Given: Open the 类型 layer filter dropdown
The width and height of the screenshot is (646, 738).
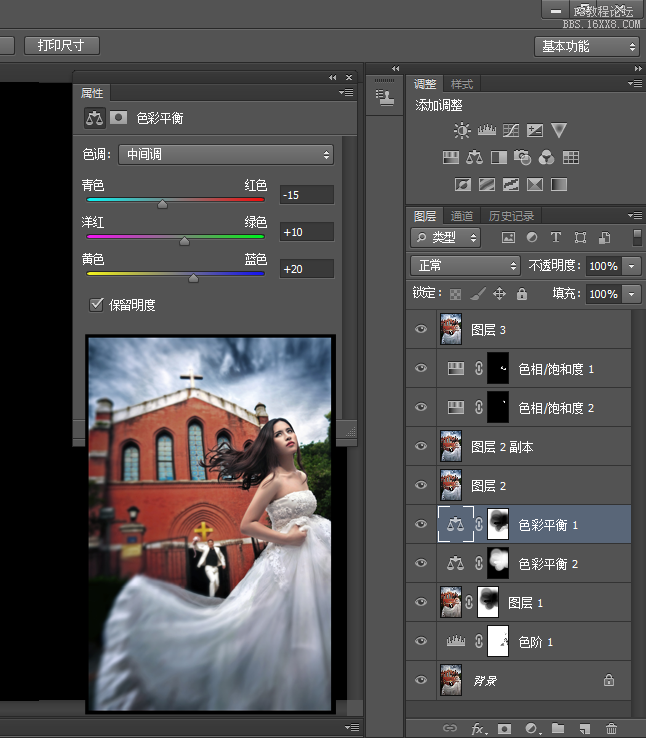Looking at the screenshot, I should pos(446,238).
